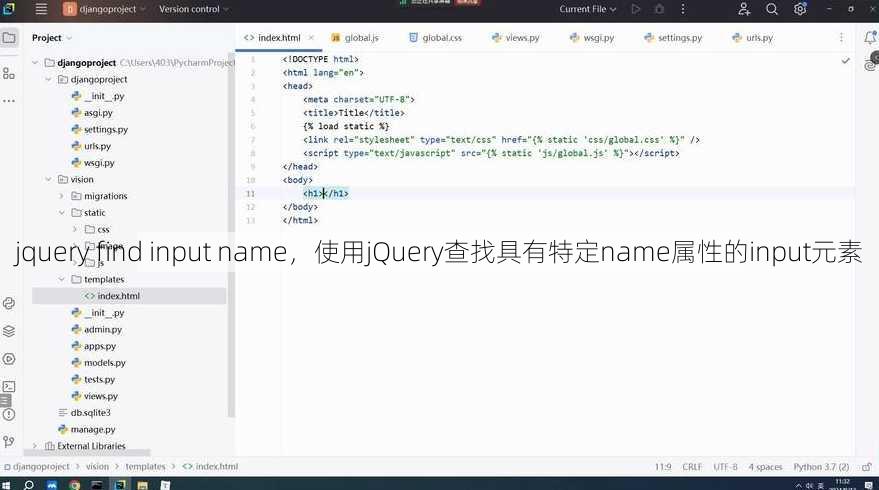Open the Project tool window icon
This screenshot has width=879, height=490.
click(x=9, y=38)
